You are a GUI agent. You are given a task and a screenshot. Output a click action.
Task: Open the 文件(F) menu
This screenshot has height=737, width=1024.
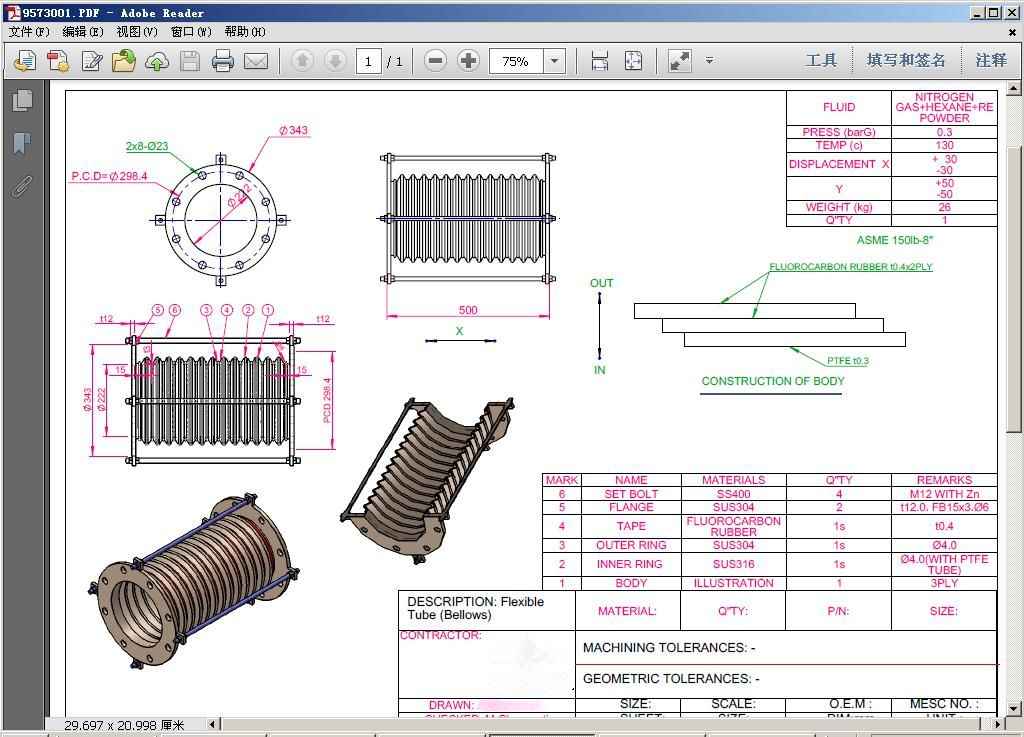click(29, 31)
